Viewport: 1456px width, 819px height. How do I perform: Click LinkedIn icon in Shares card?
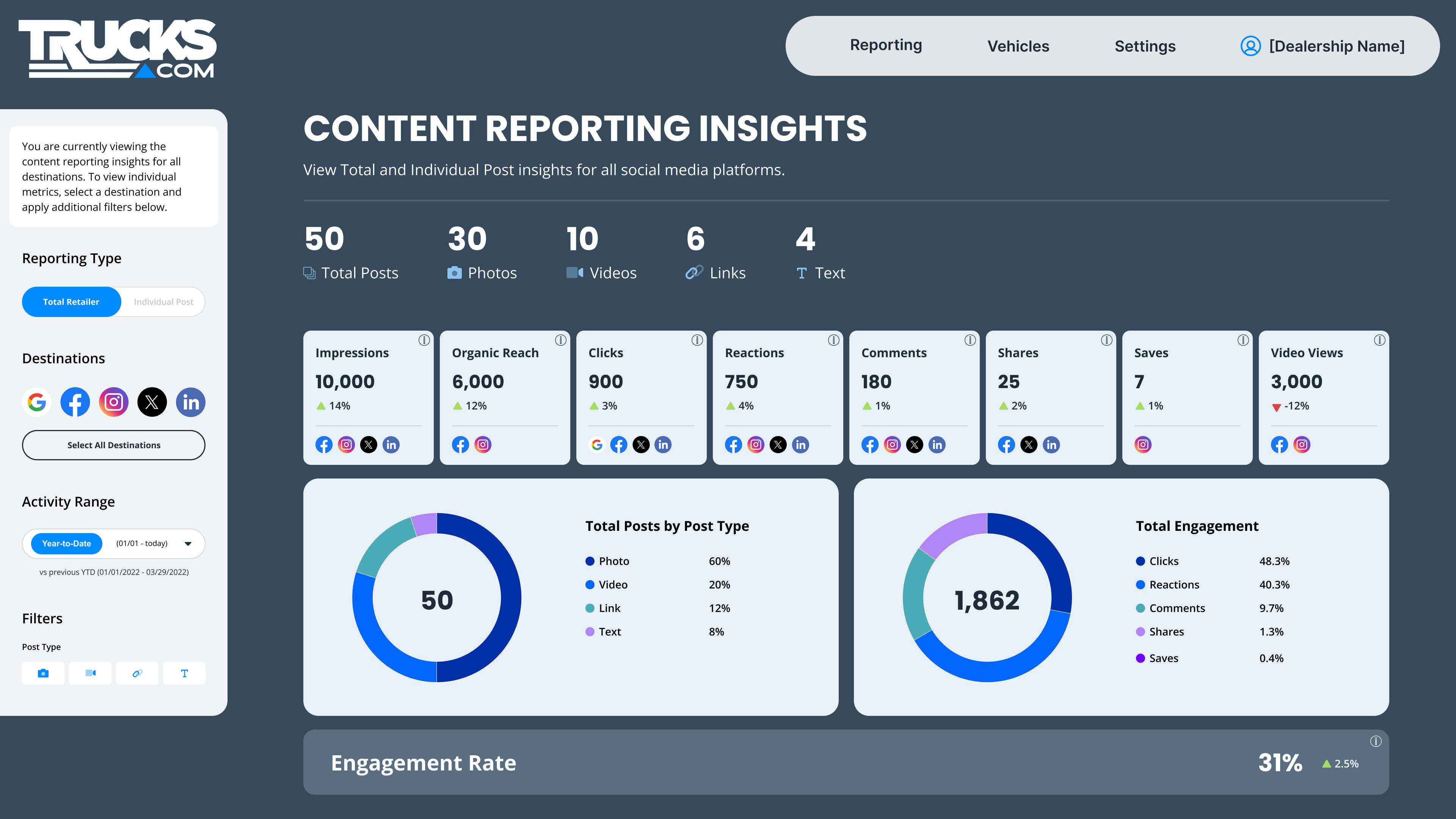click(x=1051, y=445)
